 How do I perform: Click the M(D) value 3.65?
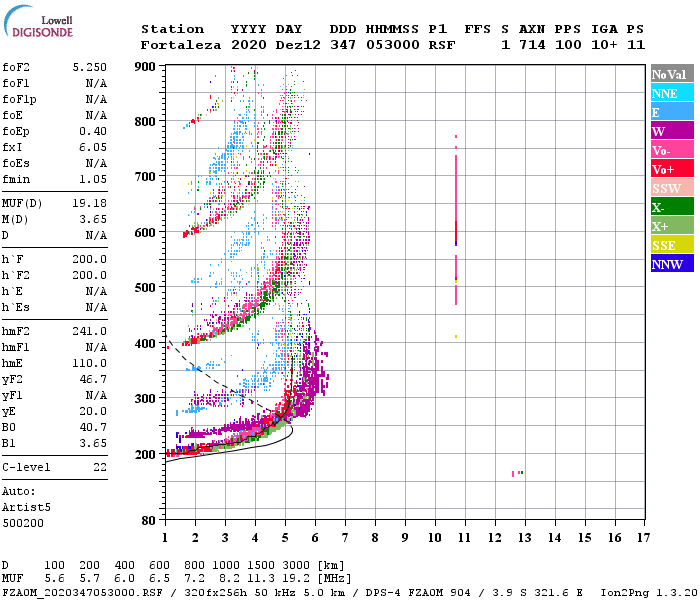click(x=93, y=219)
